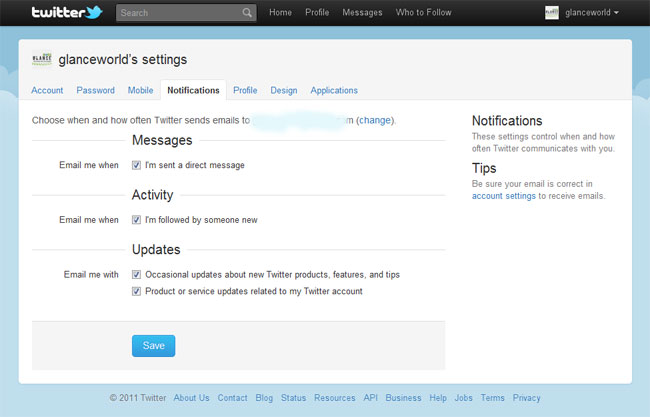
Task: Click the Tips heading in sidebar
Action: click(x=484, y=168)
